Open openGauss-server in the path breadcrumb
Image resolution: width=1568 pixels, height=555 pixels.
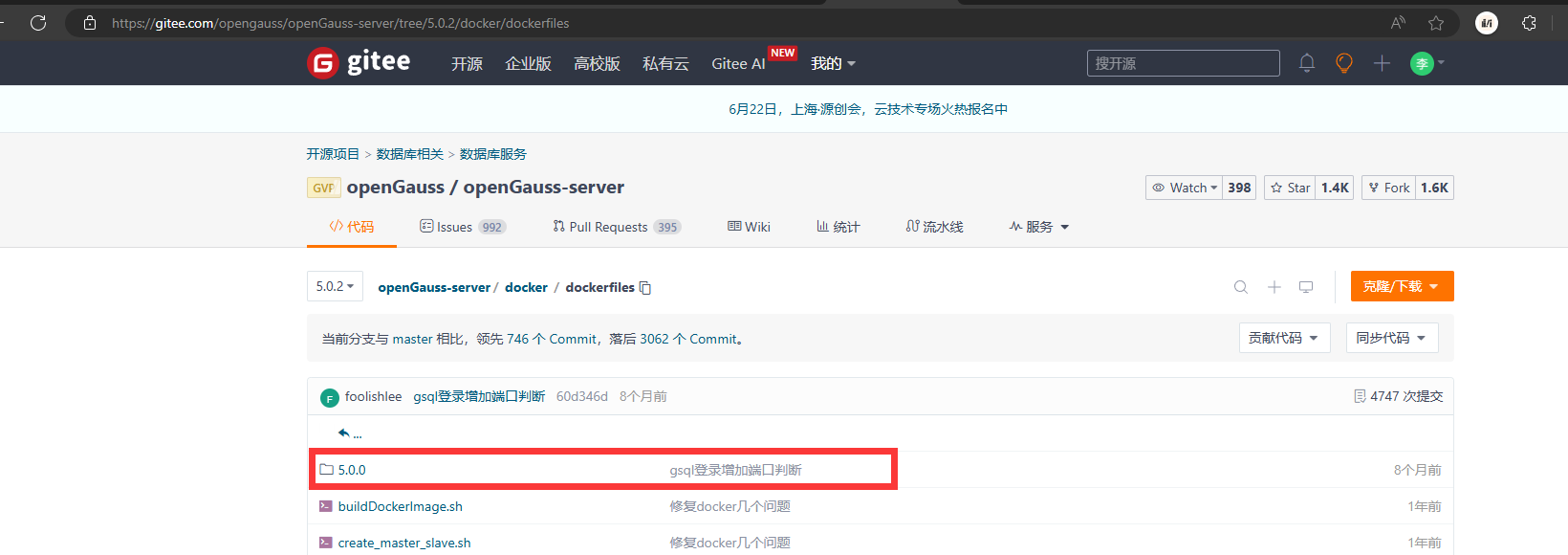pos(434,287)
